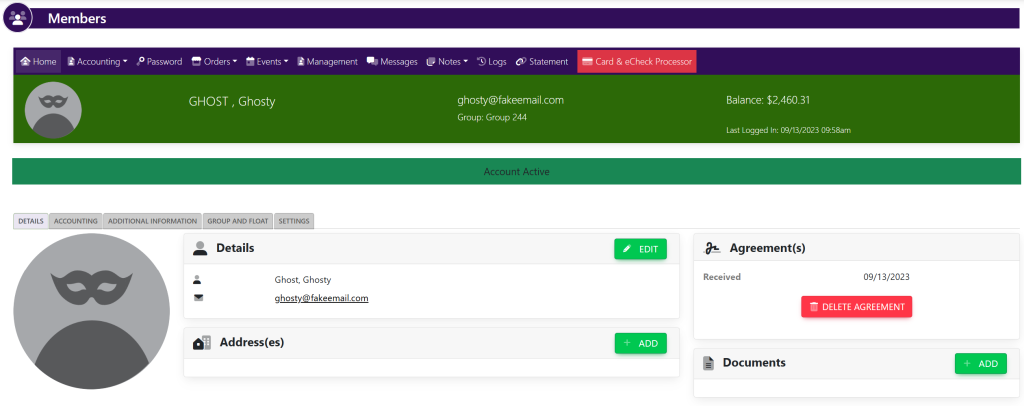Expand the Events dropdown menu

(x=267, y=62)
